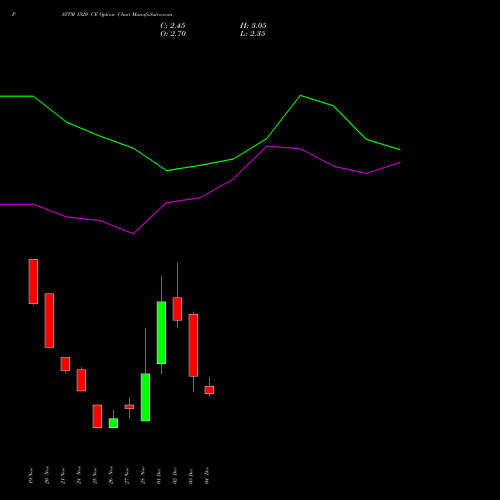Select the '02 Dec' date label
Image resolution: width=500 pixels, height=500 pixels.
175,475
